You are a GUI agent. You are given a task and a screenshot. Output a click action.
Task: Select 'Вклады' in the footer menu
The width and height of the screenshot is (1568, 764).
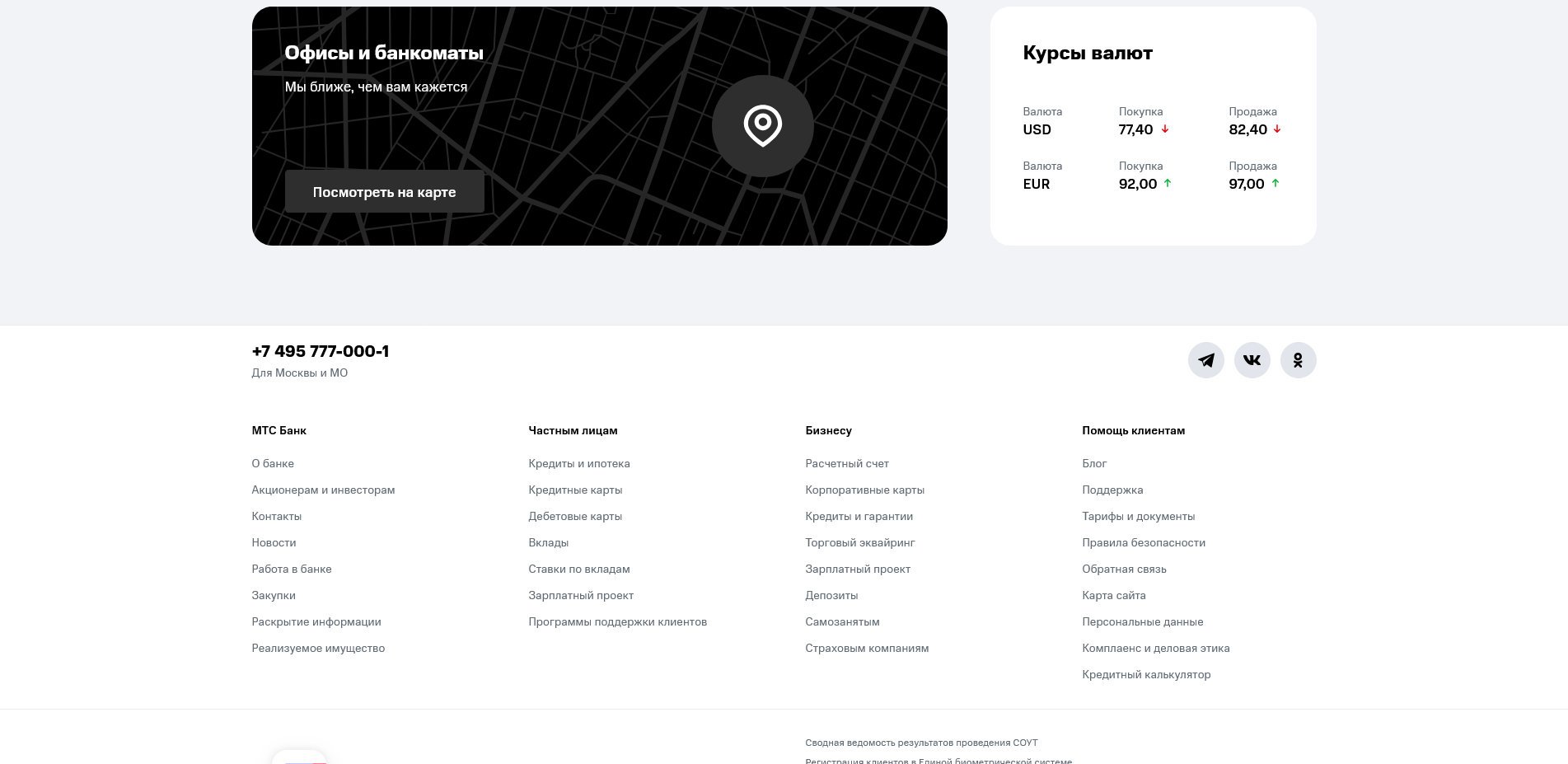[548, 542]
